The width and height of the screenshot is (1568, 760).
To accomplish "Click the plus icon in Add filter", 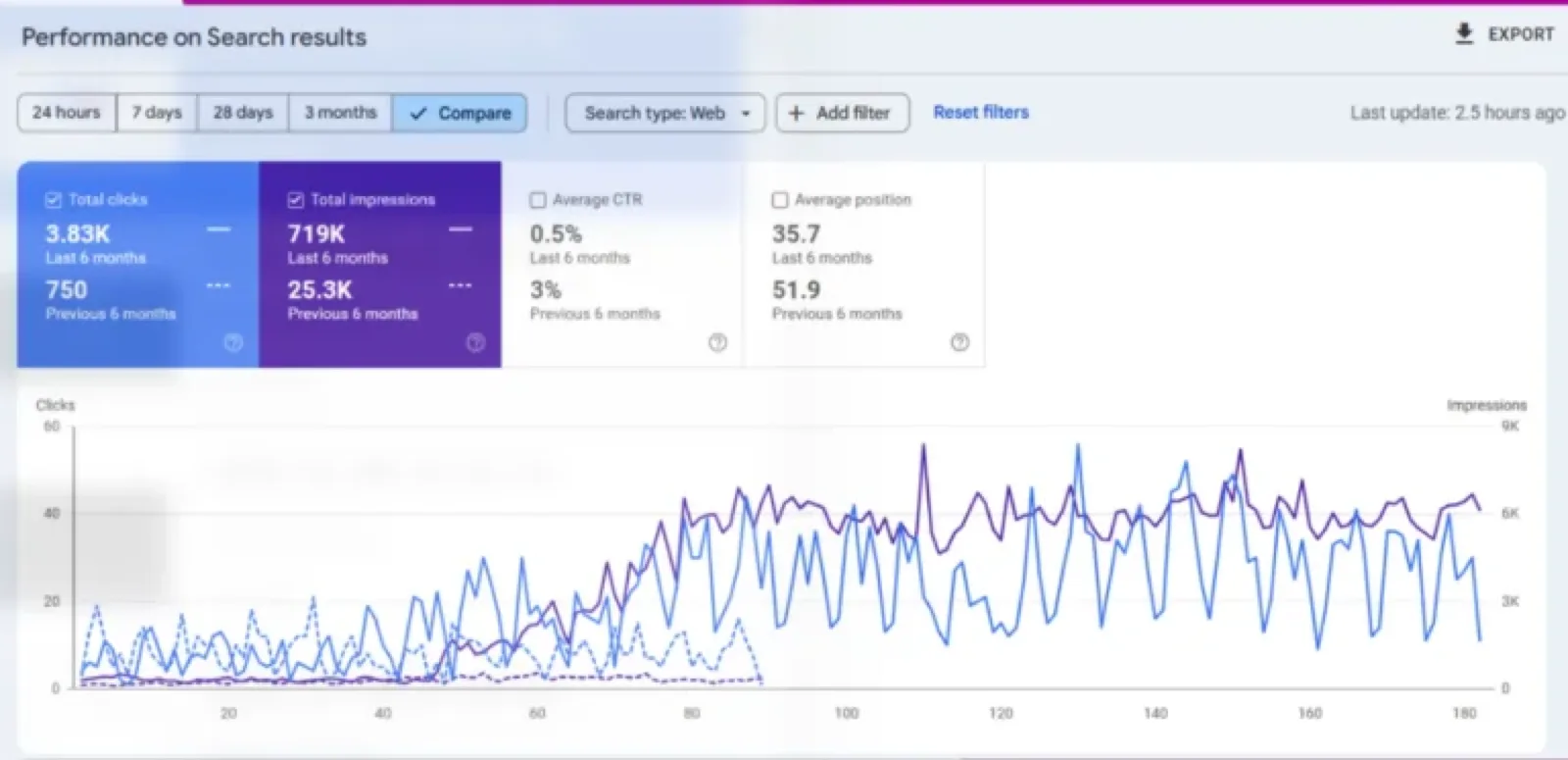I will pos(797,113).
